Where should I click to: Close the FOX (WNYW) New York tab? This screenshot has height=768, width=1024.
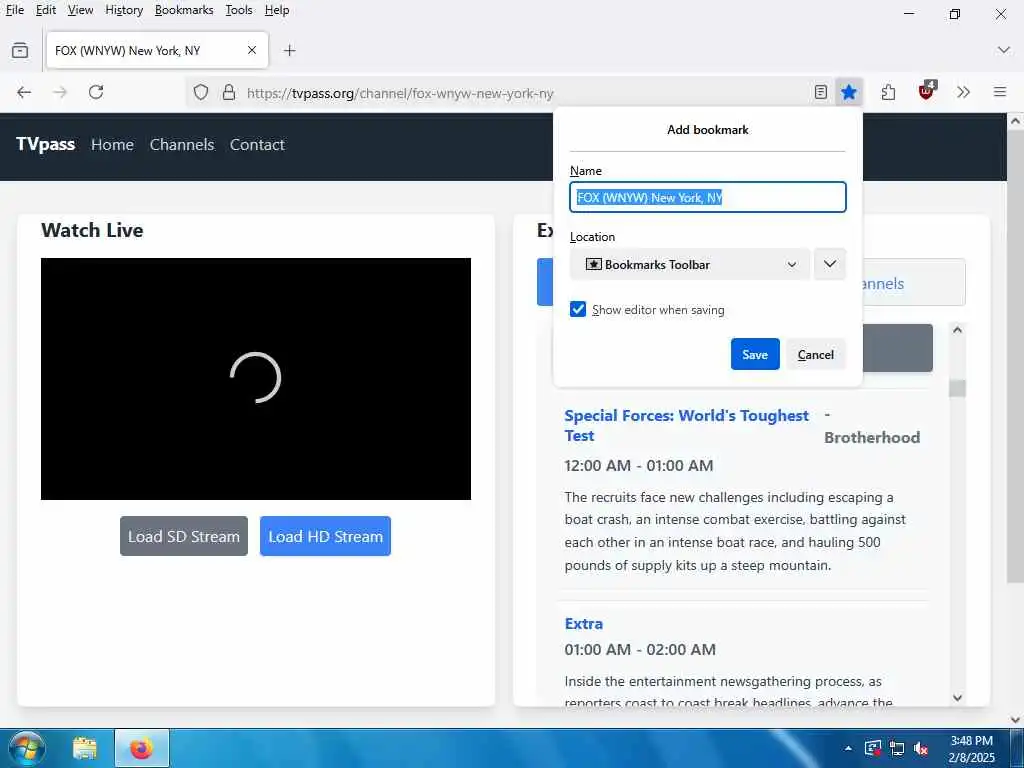252,50
